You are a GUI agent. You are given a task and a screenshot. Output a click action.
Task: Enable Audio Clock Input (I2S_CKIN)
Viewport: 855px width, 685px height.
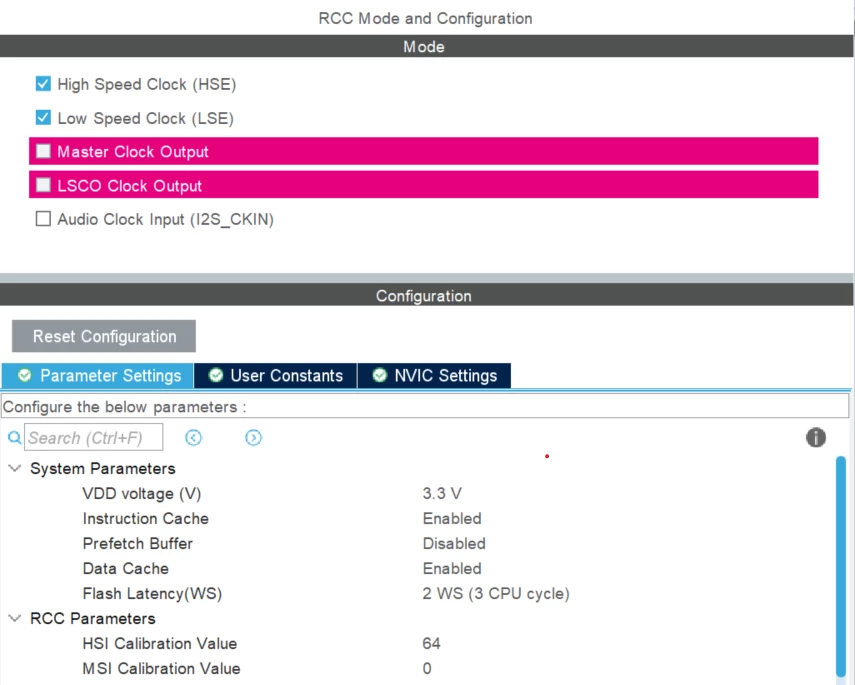[x=43, y=219]
